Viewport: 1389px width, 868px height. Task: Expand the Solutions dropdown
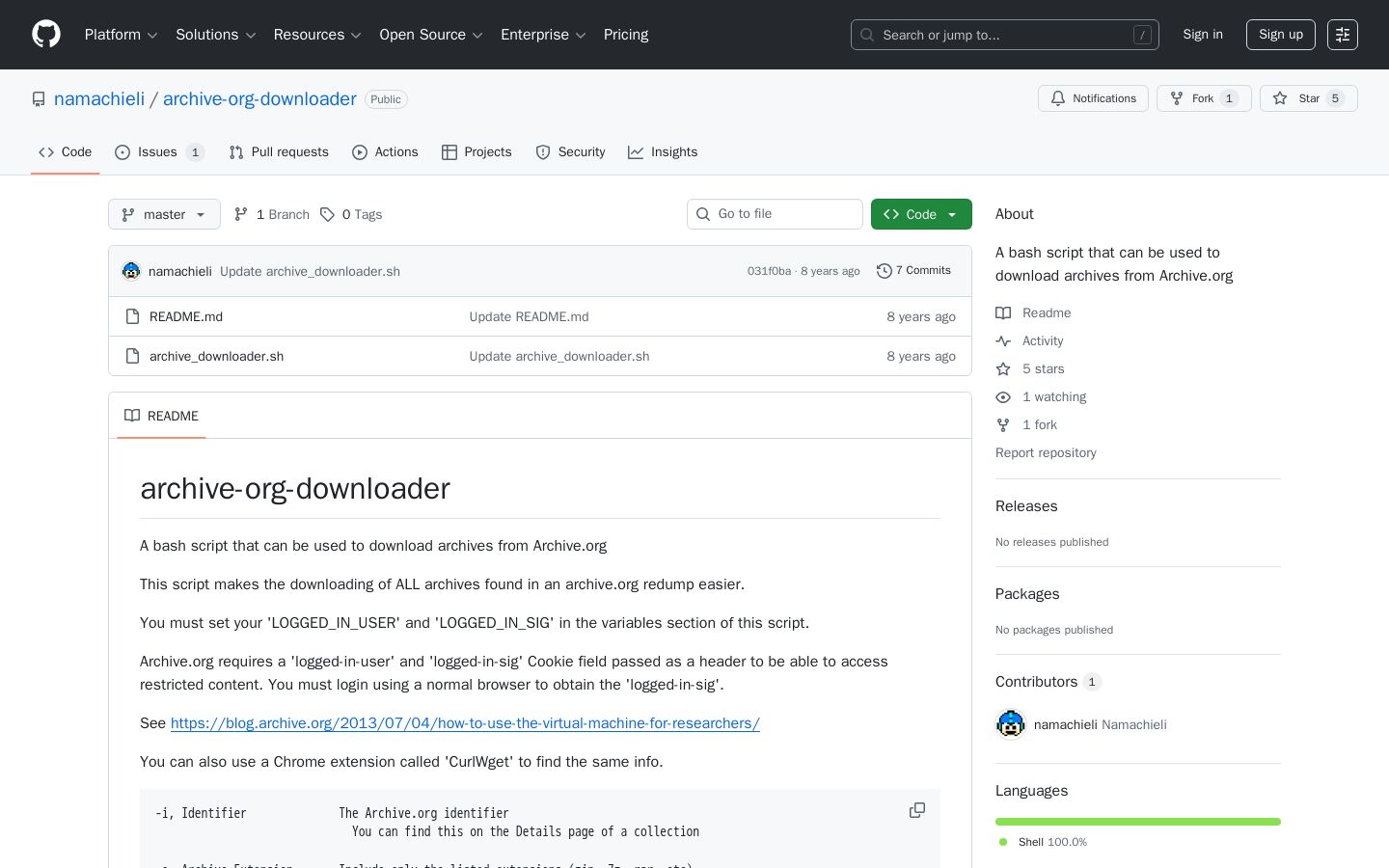pyautogui.click(x=216, y=35)
